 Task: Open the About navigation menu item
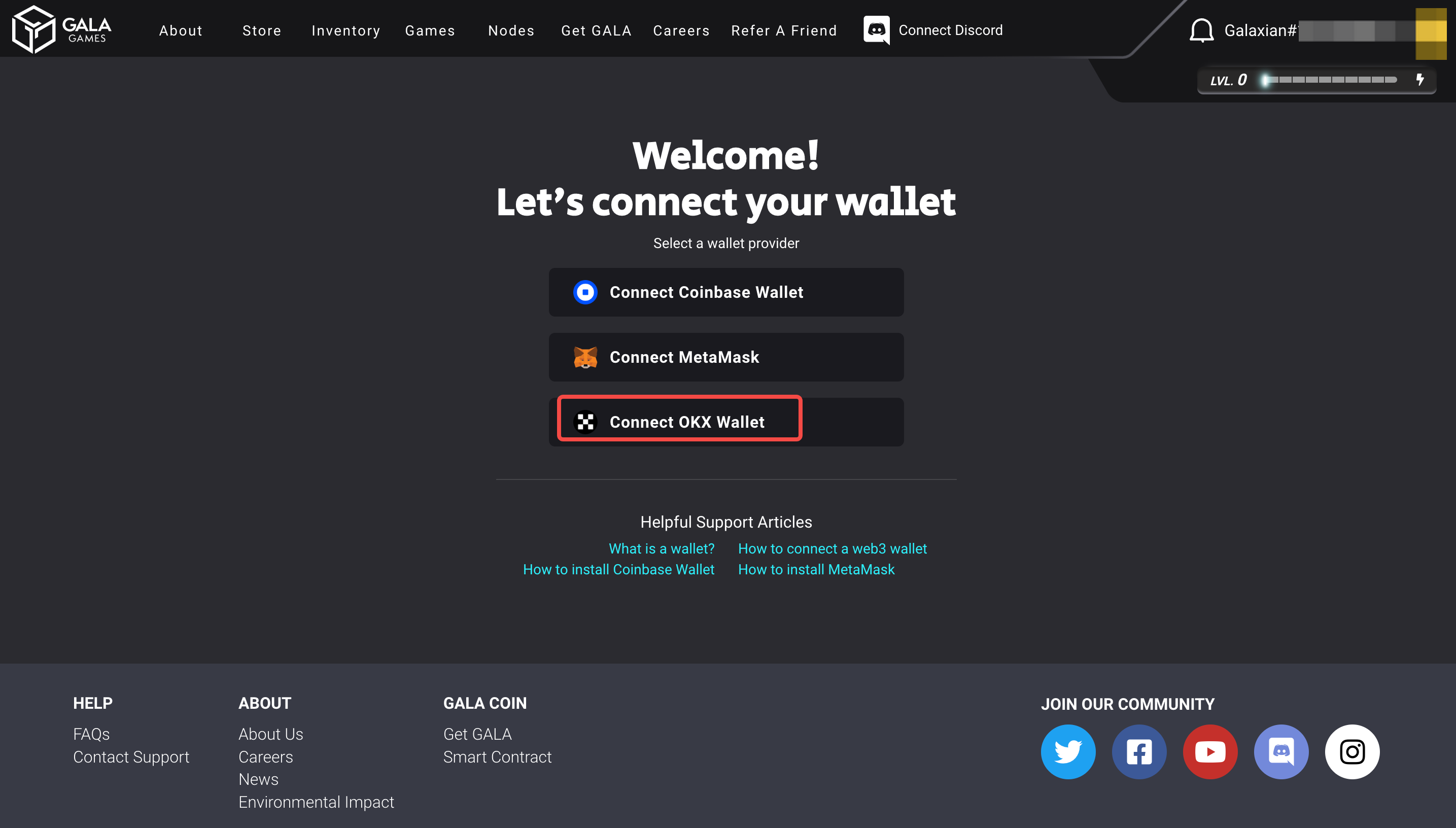pyautogui.click(x=180, y=29)
